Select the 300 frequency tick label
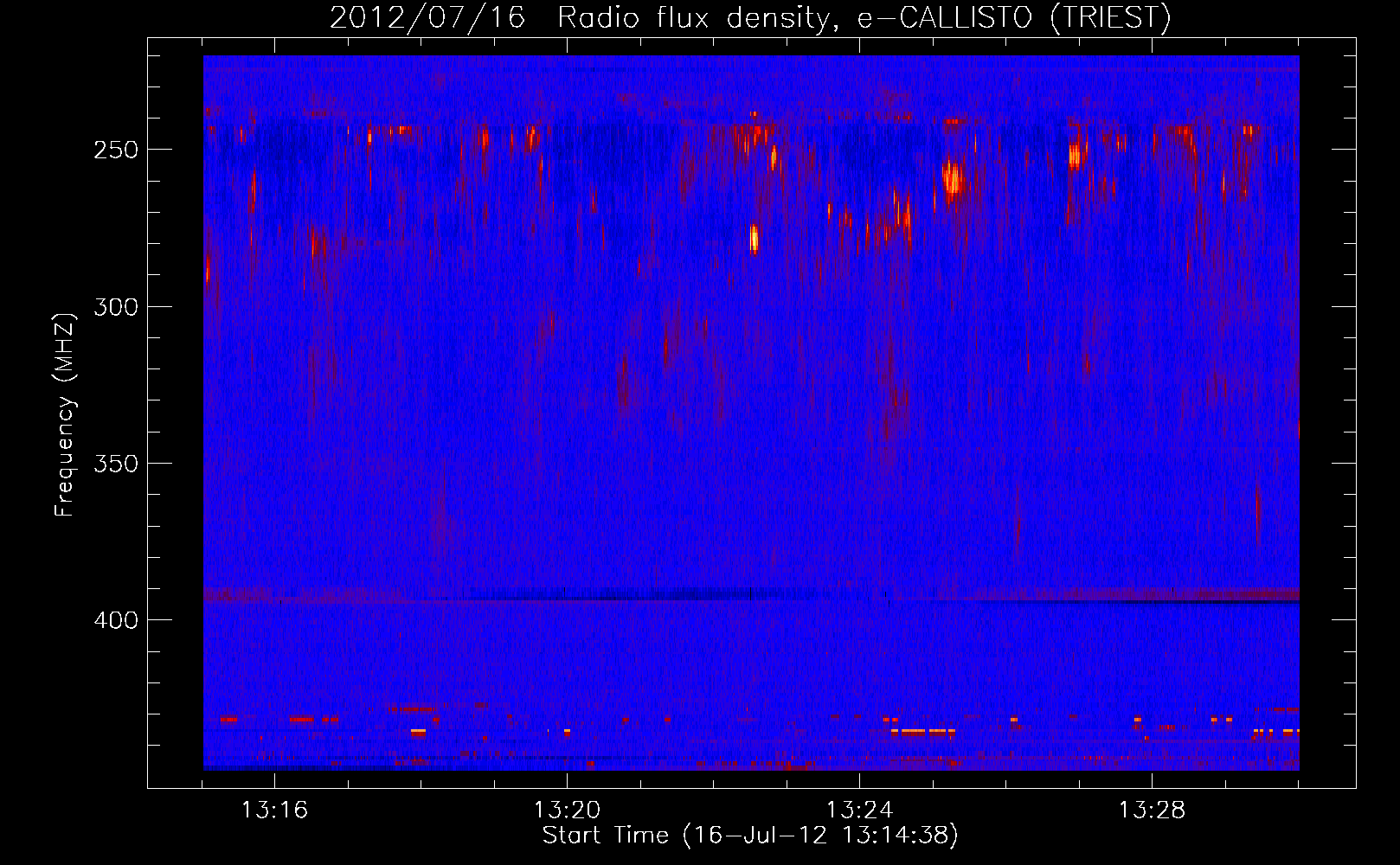This screenshot has height=865, width=1400. [x=116, y=307]
